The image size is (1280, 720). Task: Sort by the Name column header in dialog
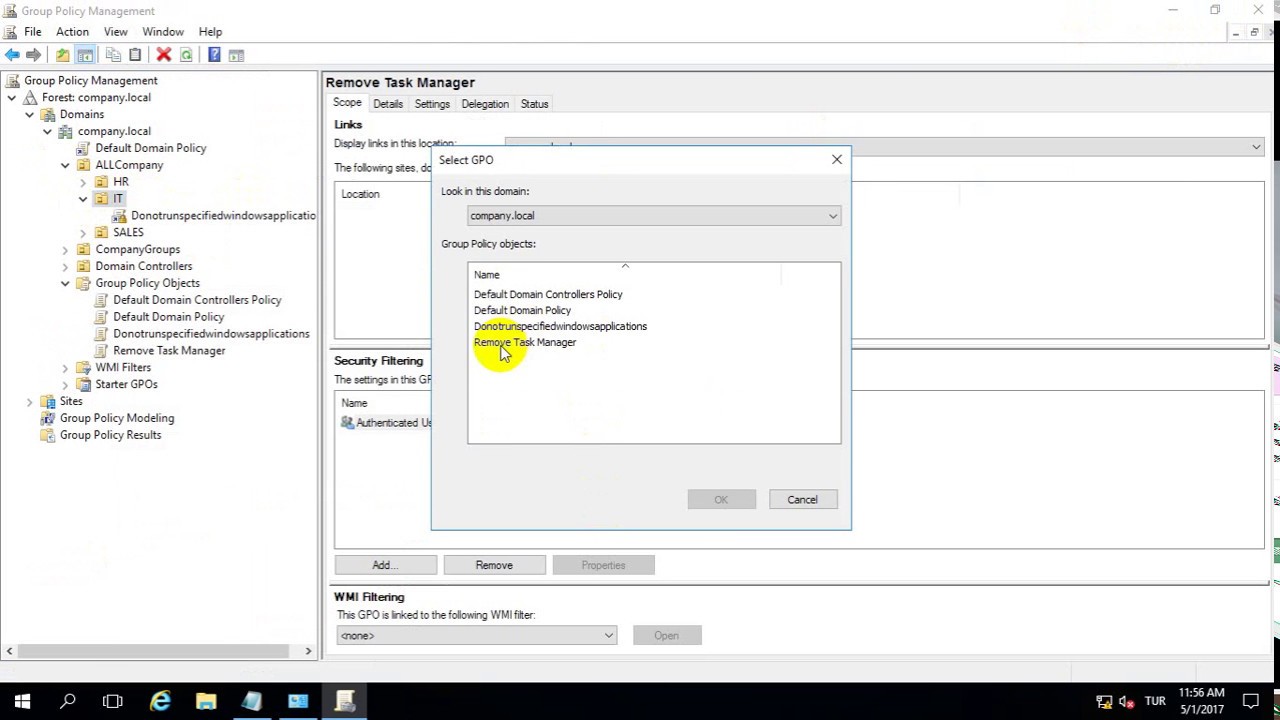(x=654, y=275)
